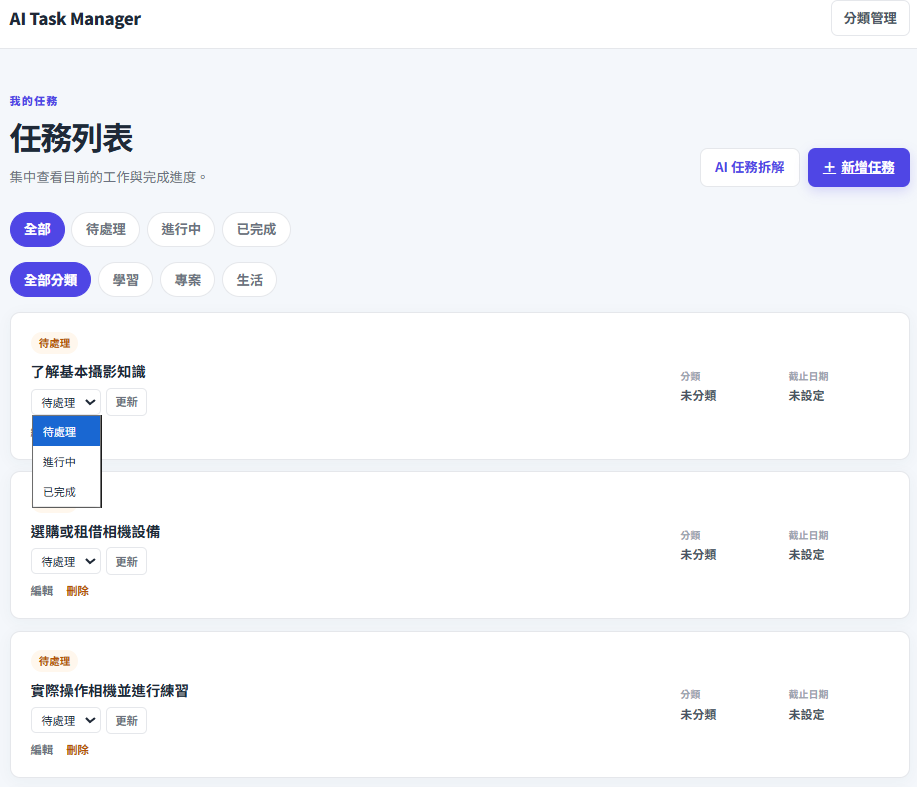This screenshot has width=917, height=787.
Task: Select the 待處理 status filter tab
Action: (x=106, y=229)
